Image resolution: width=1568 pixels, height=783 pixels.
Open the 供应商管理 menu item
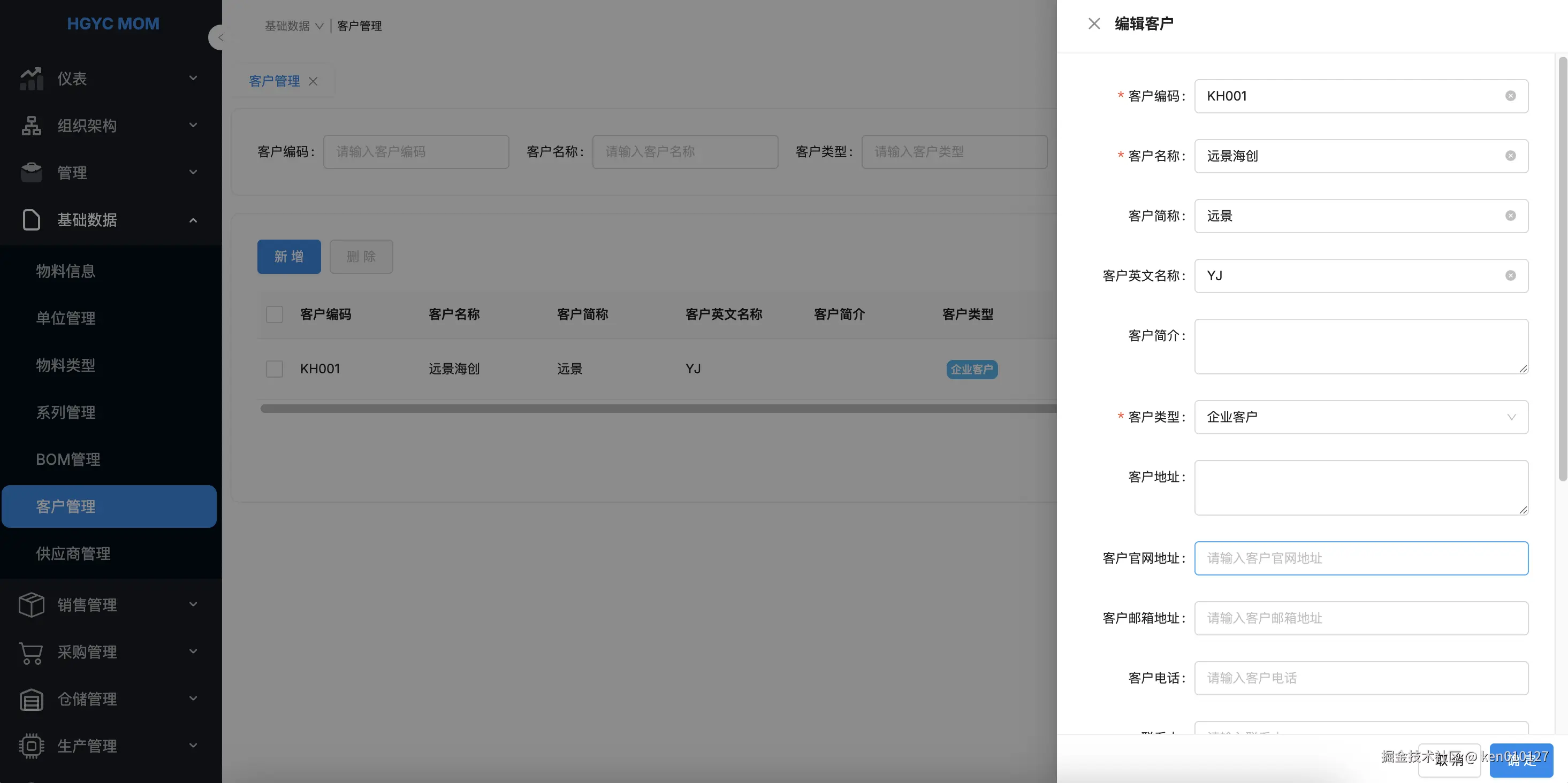pyautogui.click(x=73, y=554)
